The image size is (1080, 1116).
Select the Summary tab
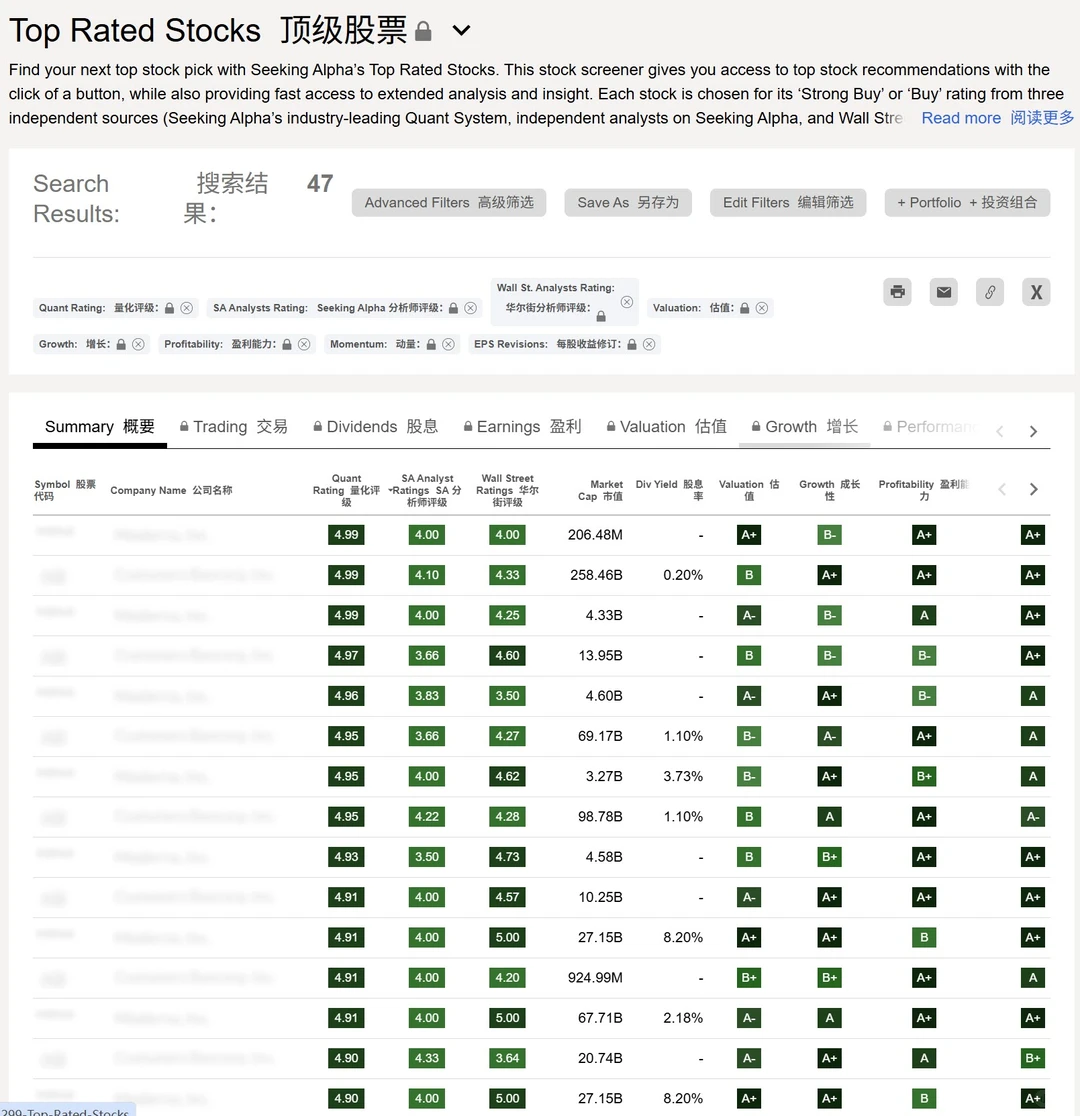tap(100, 426)
